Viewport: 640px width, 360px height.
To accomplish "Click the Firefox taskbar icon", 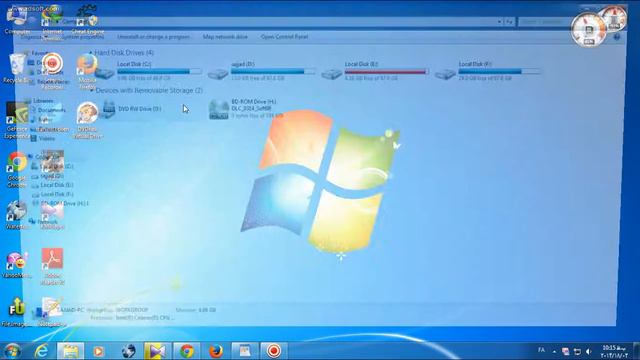I will tap(216, 351).
